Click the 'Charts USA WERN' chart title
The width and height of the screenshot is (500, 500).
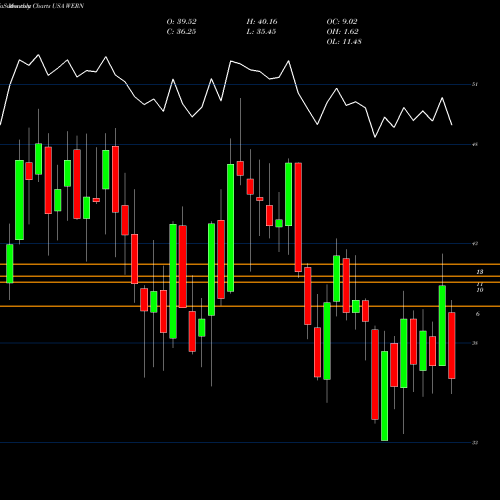pyautogui.click(x=58, y=6)
